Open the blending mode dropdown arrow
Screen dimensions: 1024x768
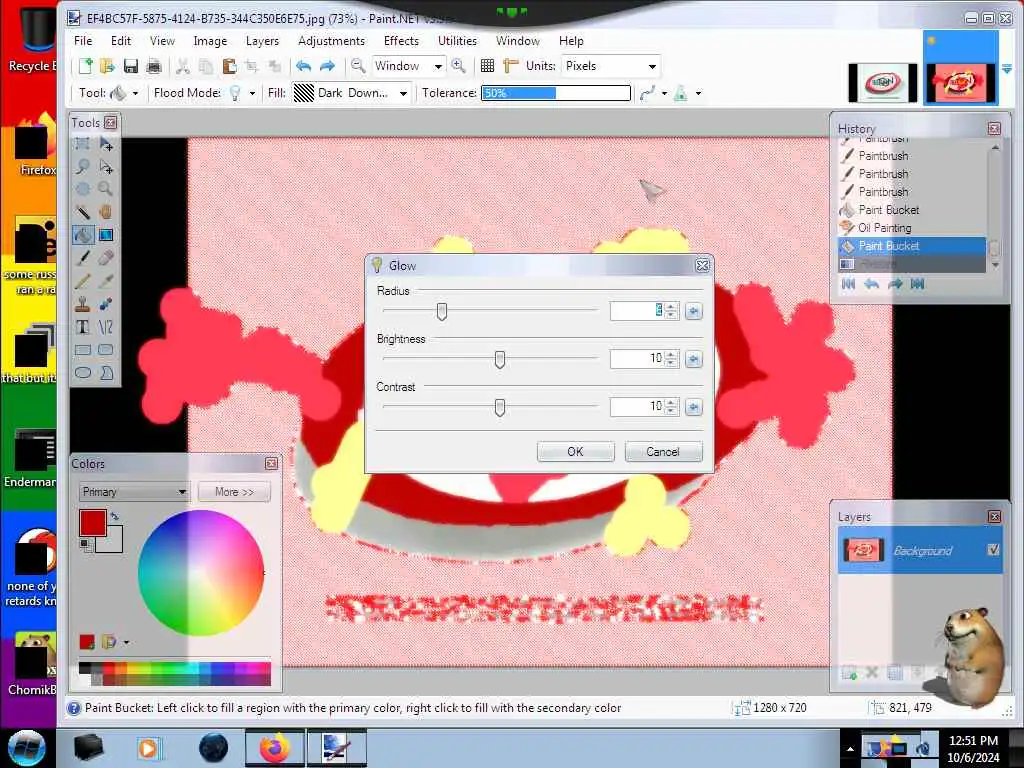tap(698, 93)
